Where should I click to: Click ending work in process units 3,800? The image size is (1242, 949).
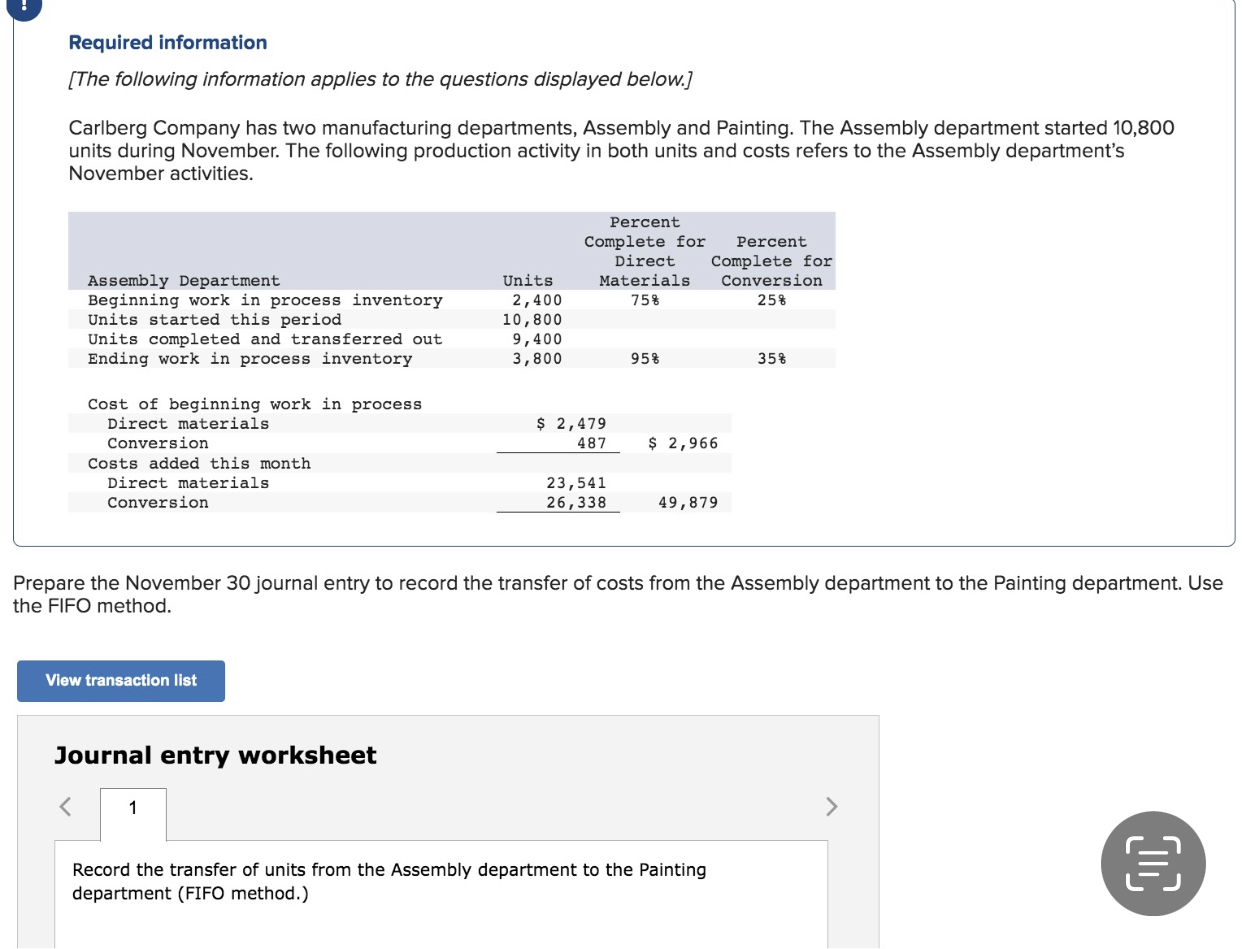537,359
